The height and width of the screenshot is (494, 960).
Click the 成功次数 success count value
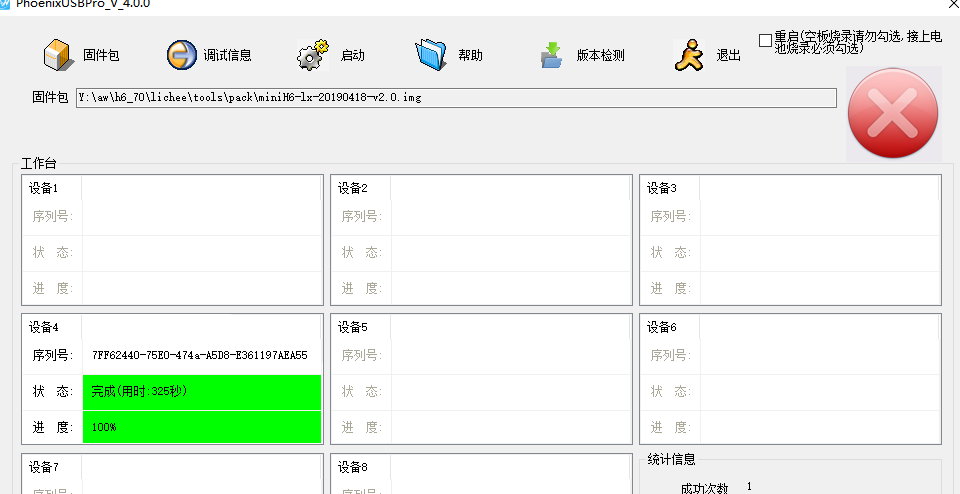(749, 487)
